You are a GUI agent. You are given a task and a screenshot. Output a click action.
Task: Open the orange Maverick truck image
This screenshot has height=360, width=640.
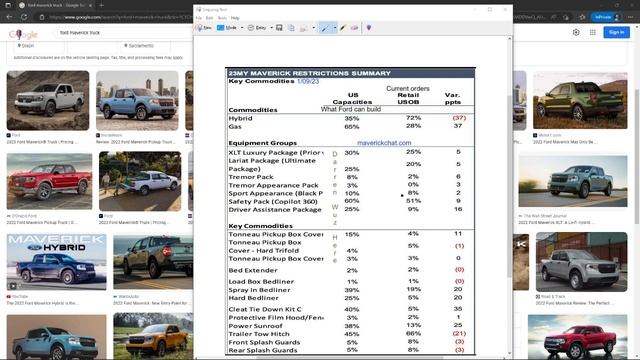coord(153,336)
